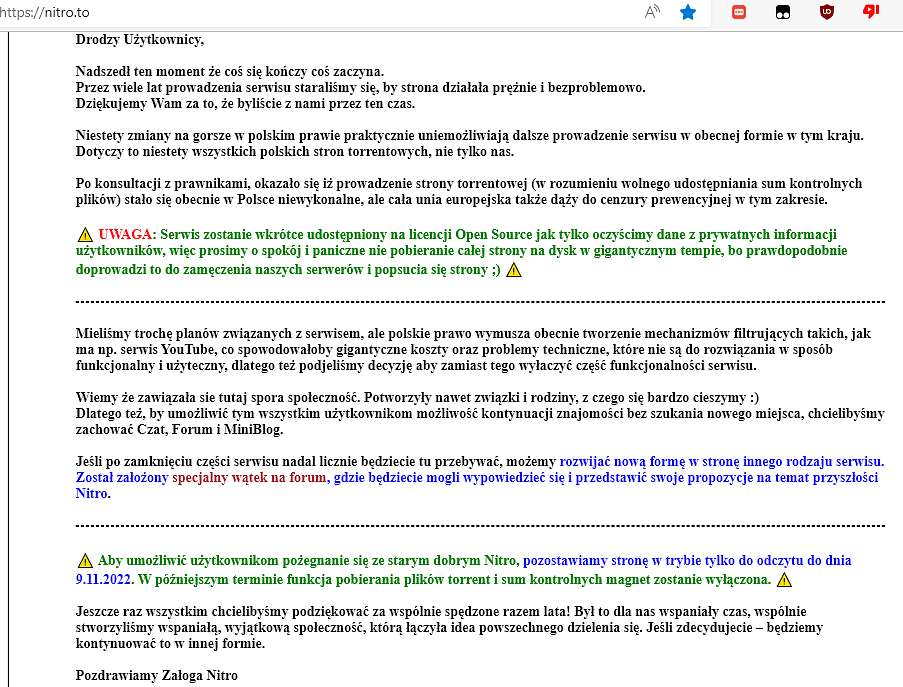This screenshot has width=903, height=687.
Task: Click the blue favorites star icon
Action: coord(688,12)
